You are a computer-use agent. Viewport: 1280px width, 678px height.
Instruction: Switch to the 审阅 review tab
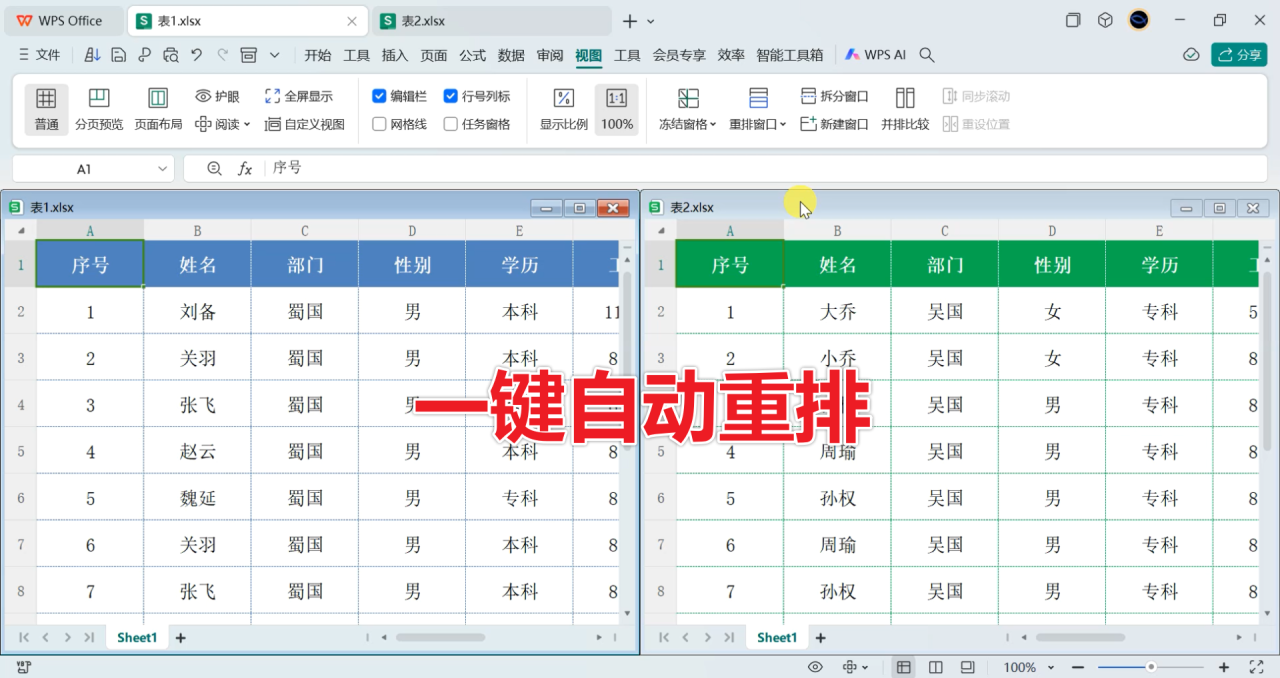tap(550, 55)
